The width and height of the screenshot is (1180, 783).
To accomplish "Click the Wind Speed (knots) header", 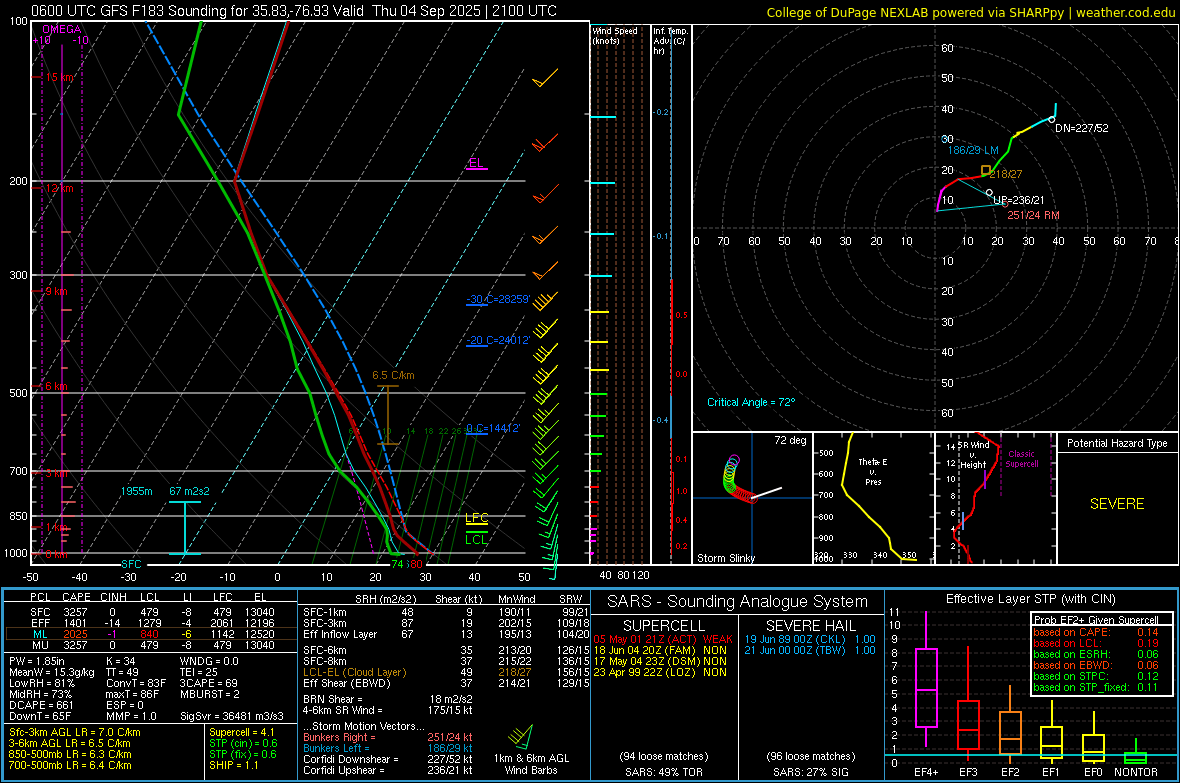I will 615,35.
